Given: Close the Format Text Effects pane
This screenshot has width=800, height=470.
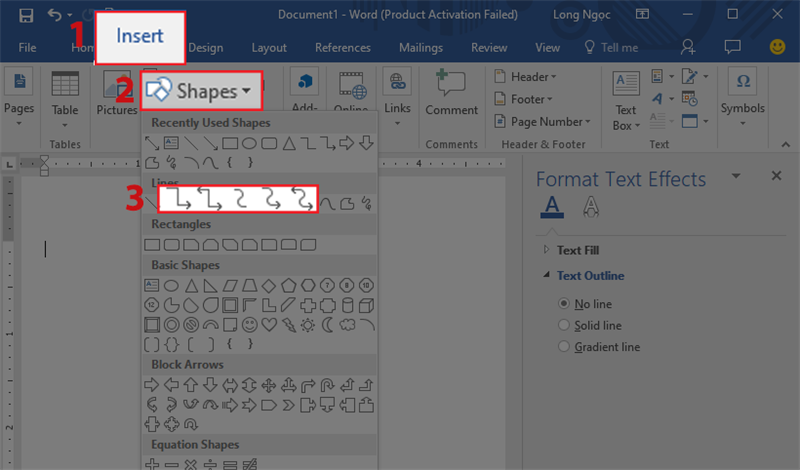Looking at the screenshot, I should (x=776, y=175).
